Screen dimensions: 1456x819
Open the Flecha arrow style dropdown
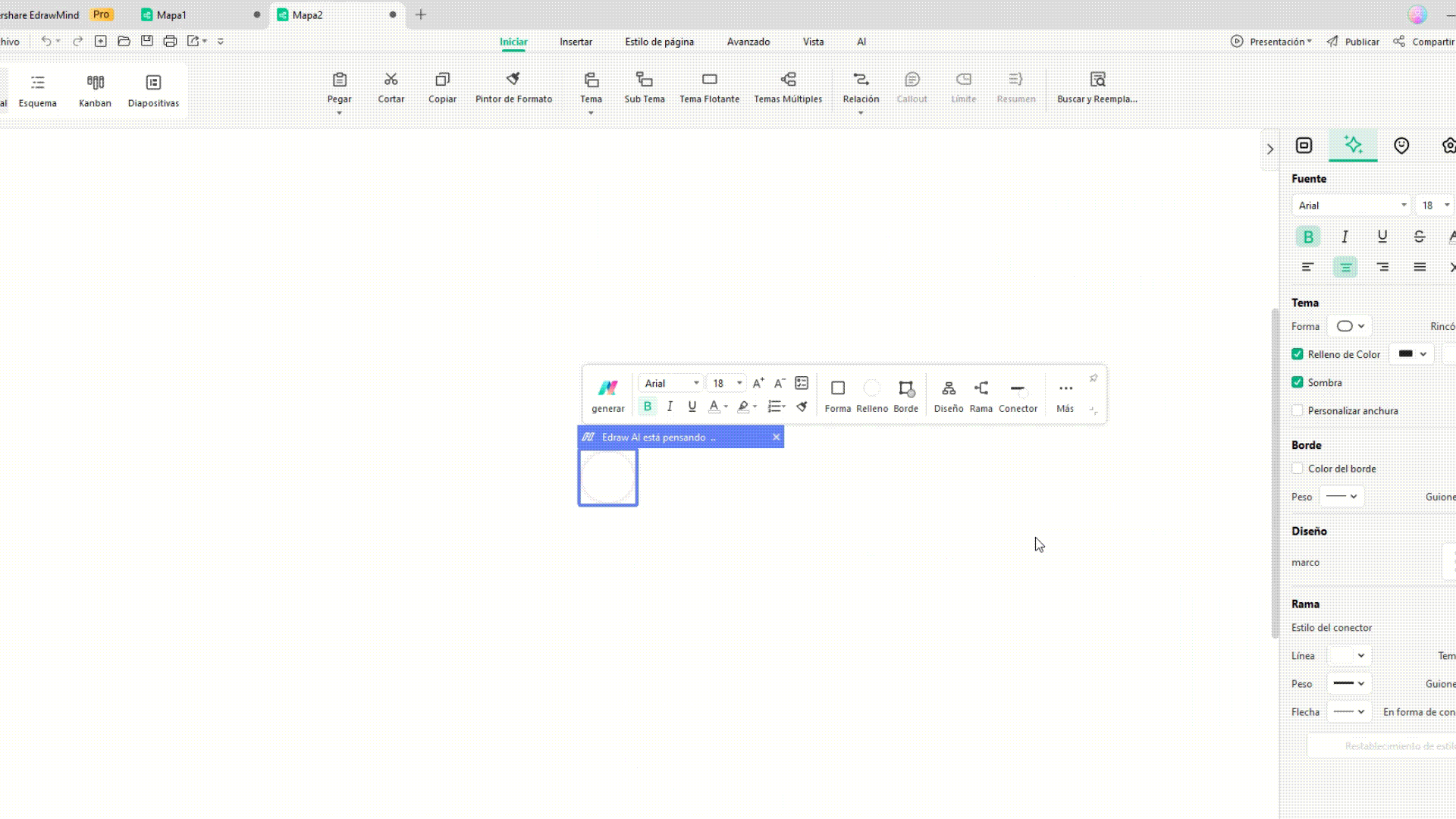1349,711
